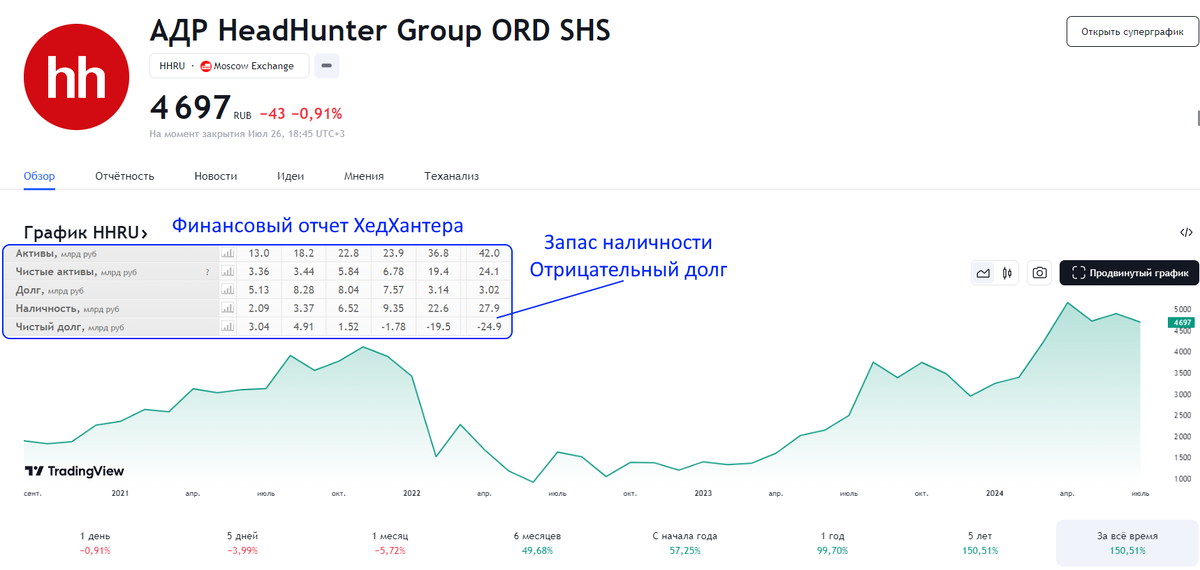
Task: Click the 27.9 cash value
Action: 491,309
